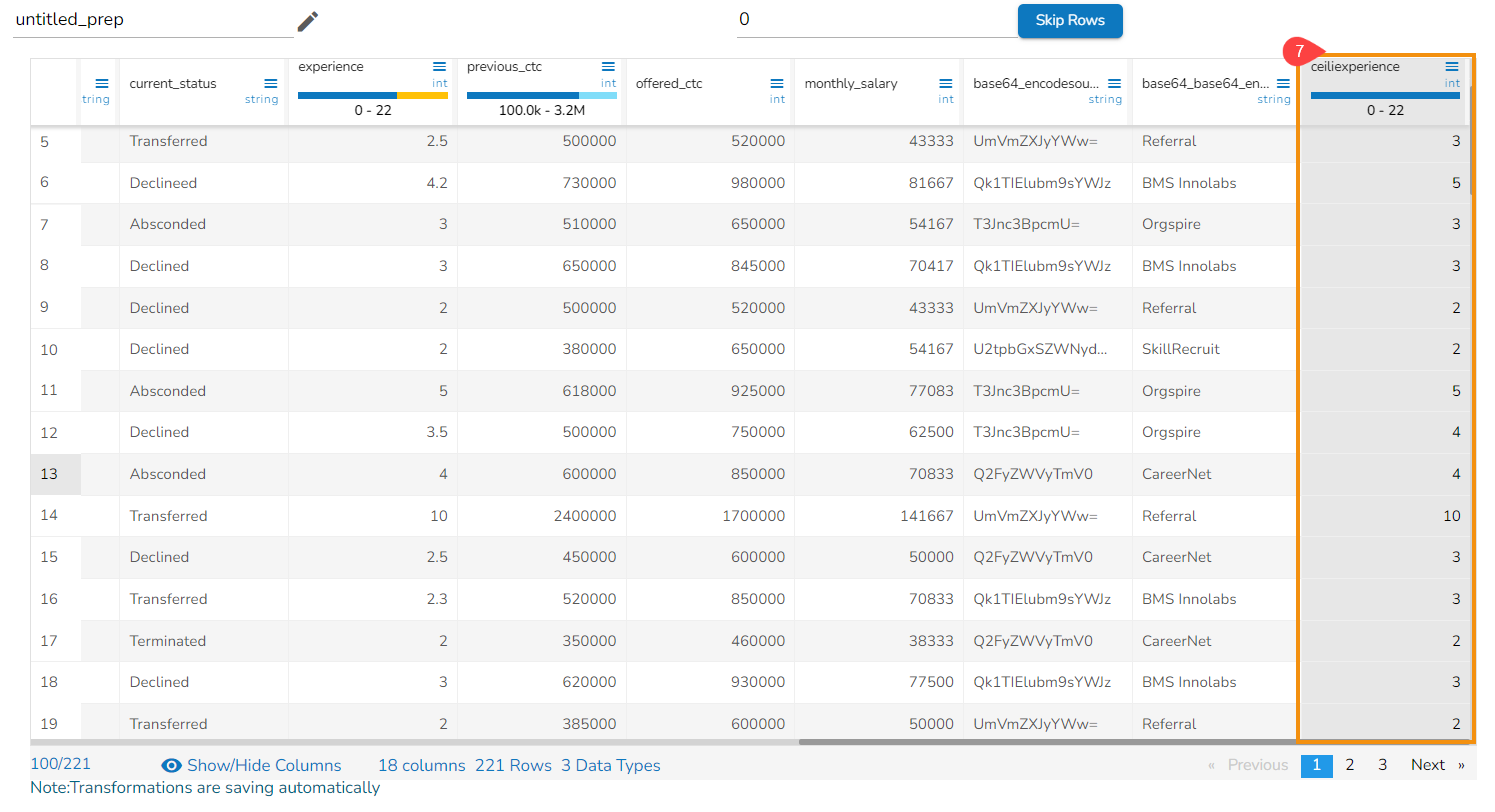The image size is (1495, 812).
Task: Click the pencil edit name icon
Action: point(308,21)
